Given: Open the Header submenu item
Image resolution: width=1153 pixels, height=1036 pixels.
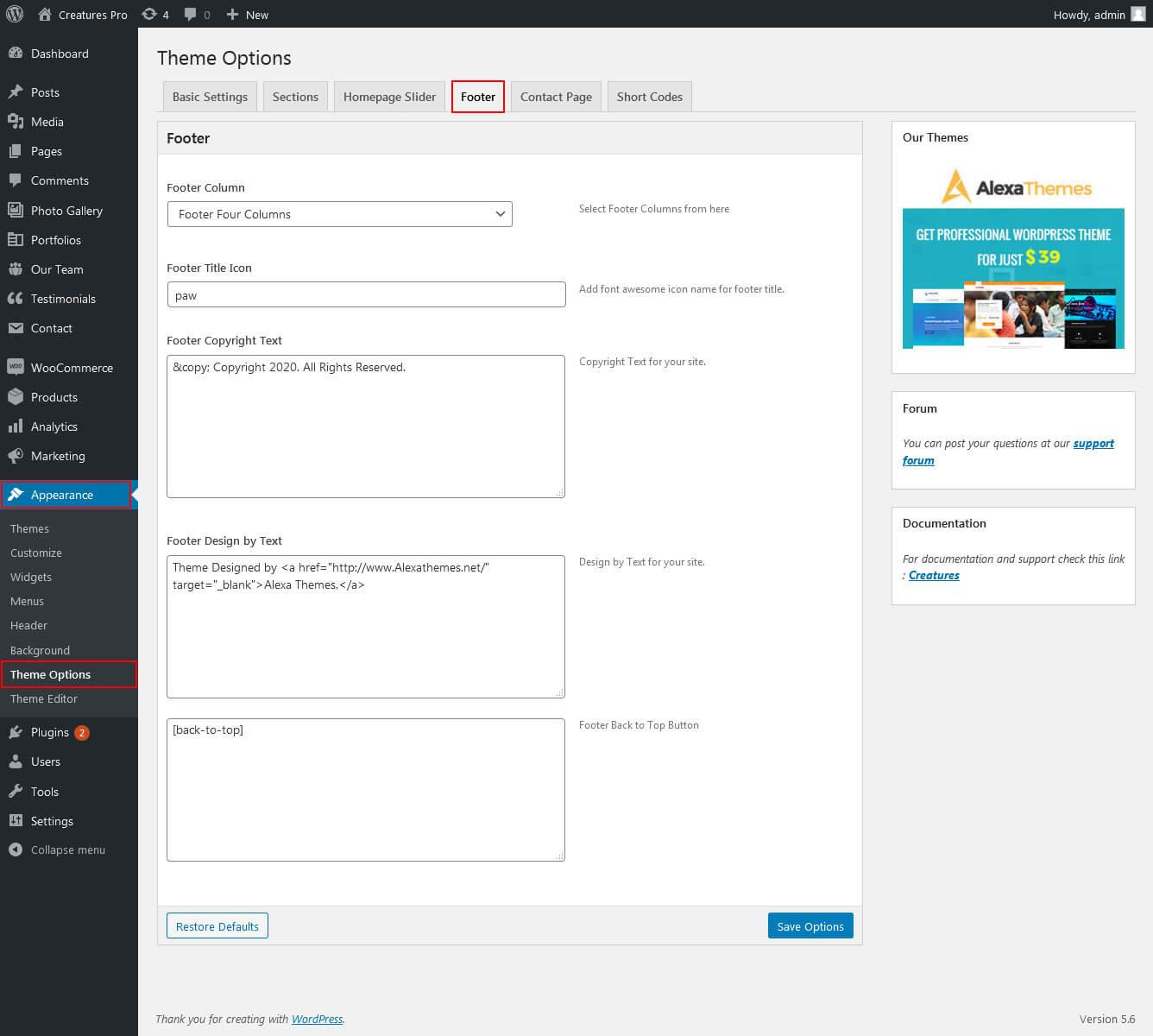Looking at the screenshot, I should click(28, 625).
